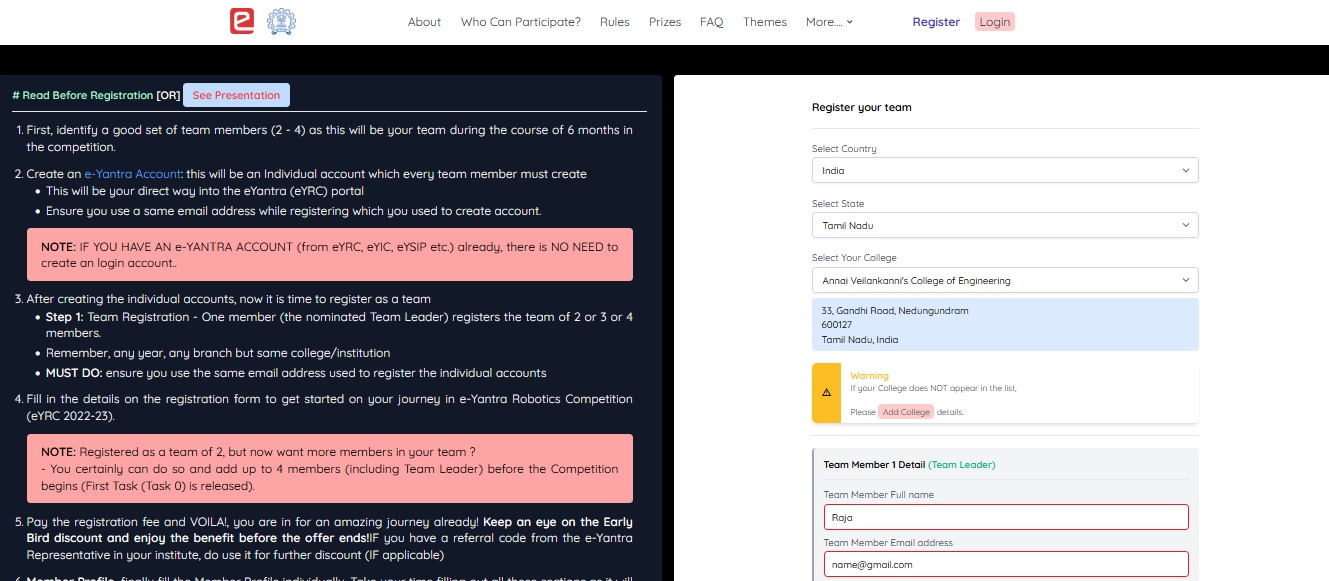Click the red e-Yantra logo icon
Screen dimensions: 1329x581
[x=242, y=22]
